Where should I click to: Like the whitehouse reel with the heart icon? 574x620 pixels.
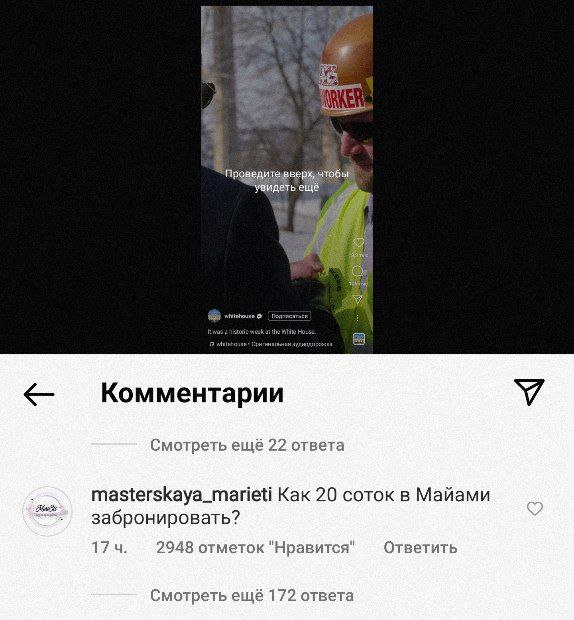click(x=359, y=243)
